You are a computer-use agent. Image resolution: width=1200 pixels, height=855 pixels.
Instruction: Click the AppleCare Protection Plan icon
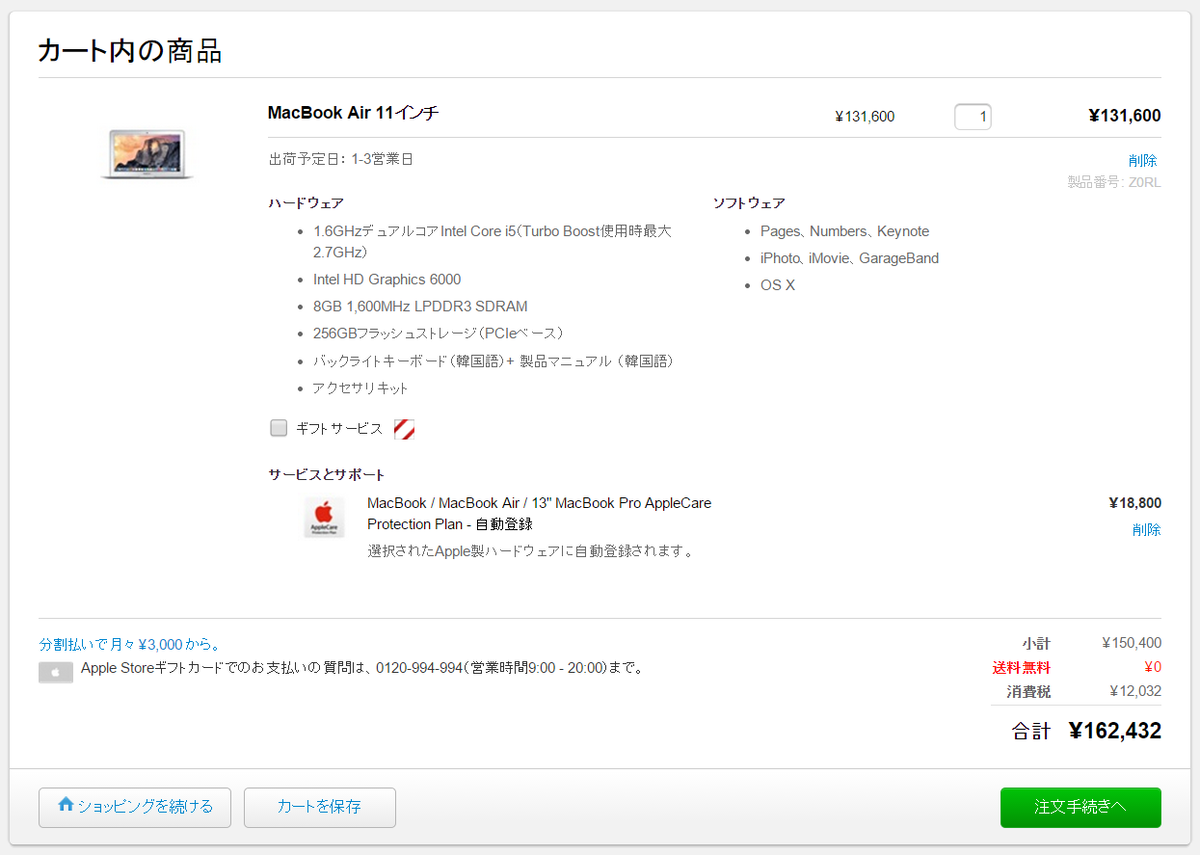tap(324, 517)
